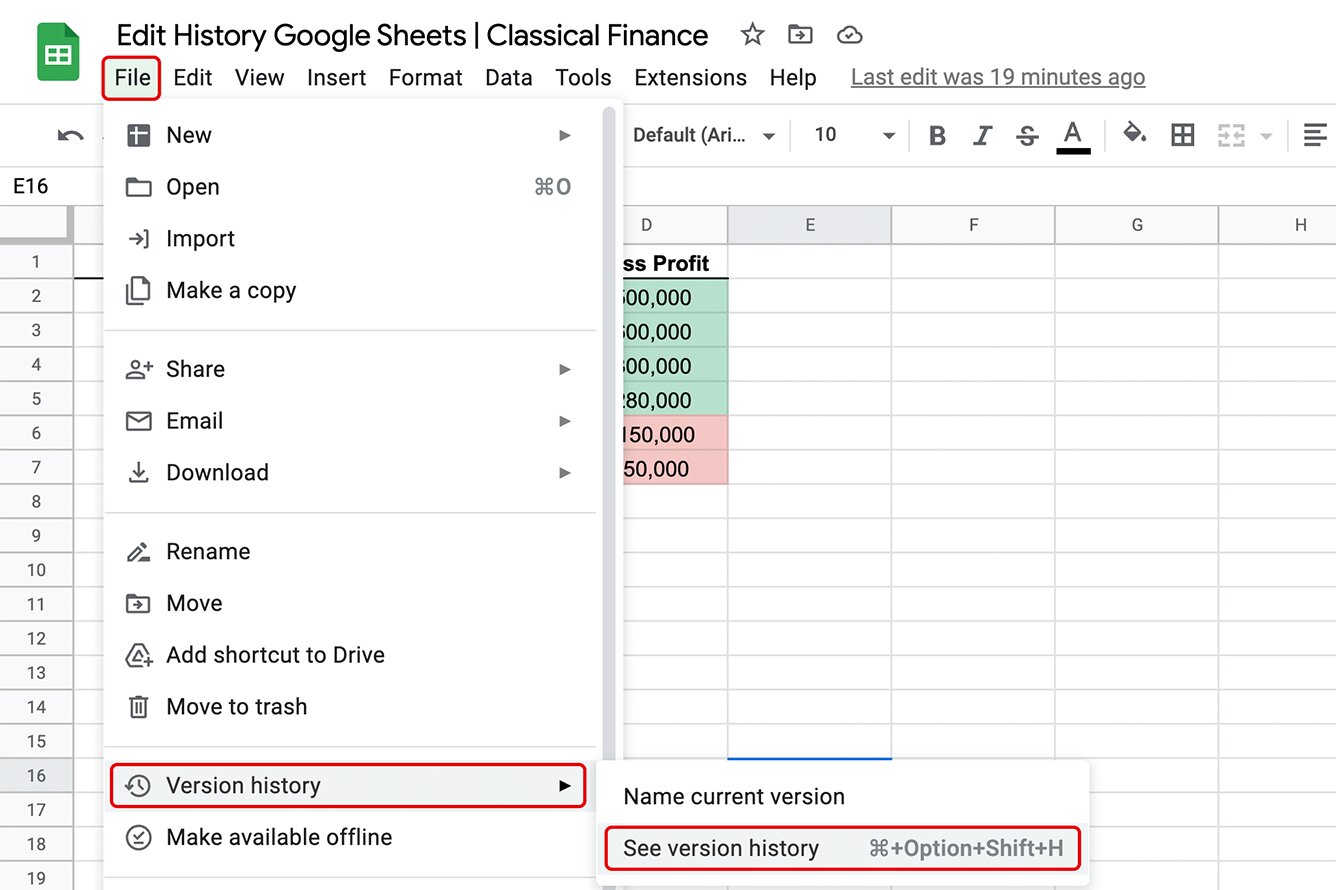Open the borders formatting icon
1336x890 pixels.
click(x=1182, y=135)
